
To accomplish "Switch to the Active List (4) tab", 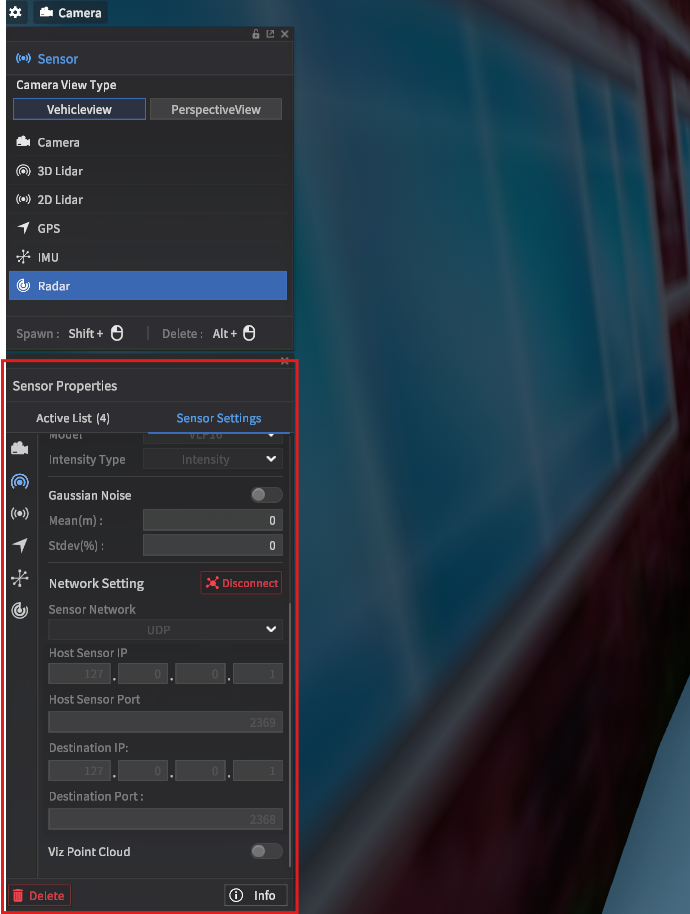I will tap(73, 418).
